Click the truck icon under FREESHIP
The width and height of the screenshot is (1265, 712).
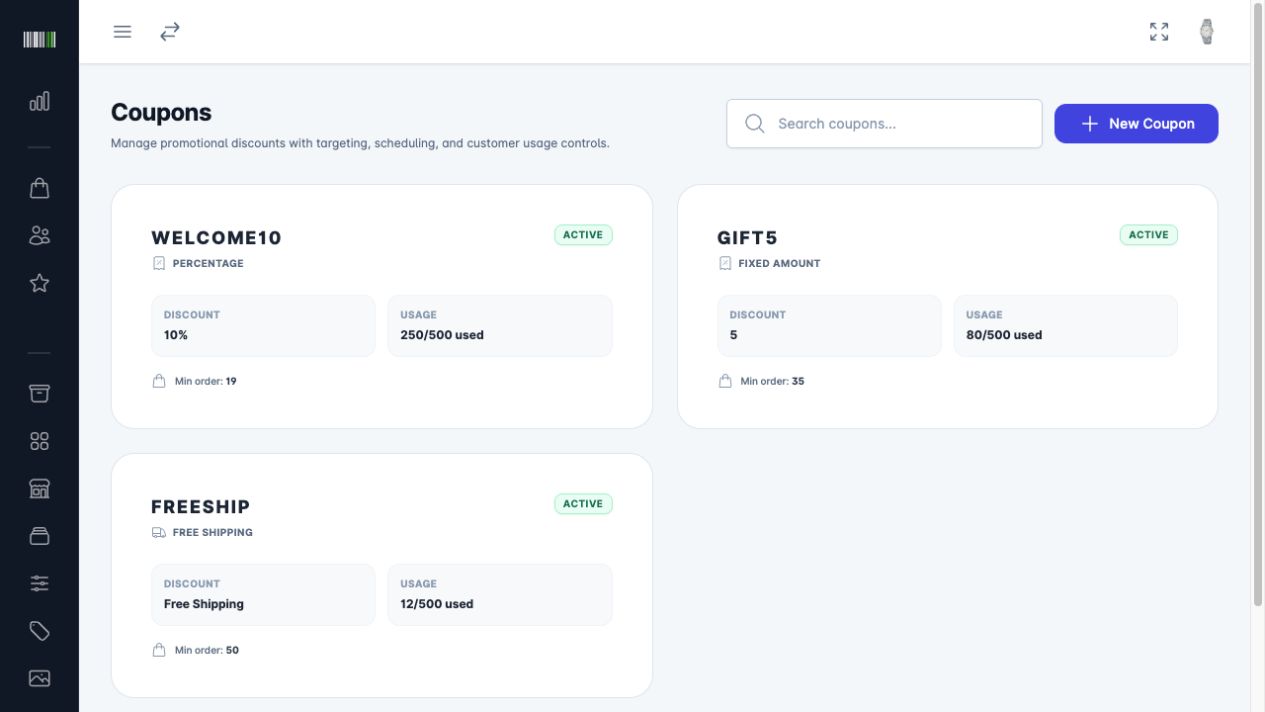point(158,532)
